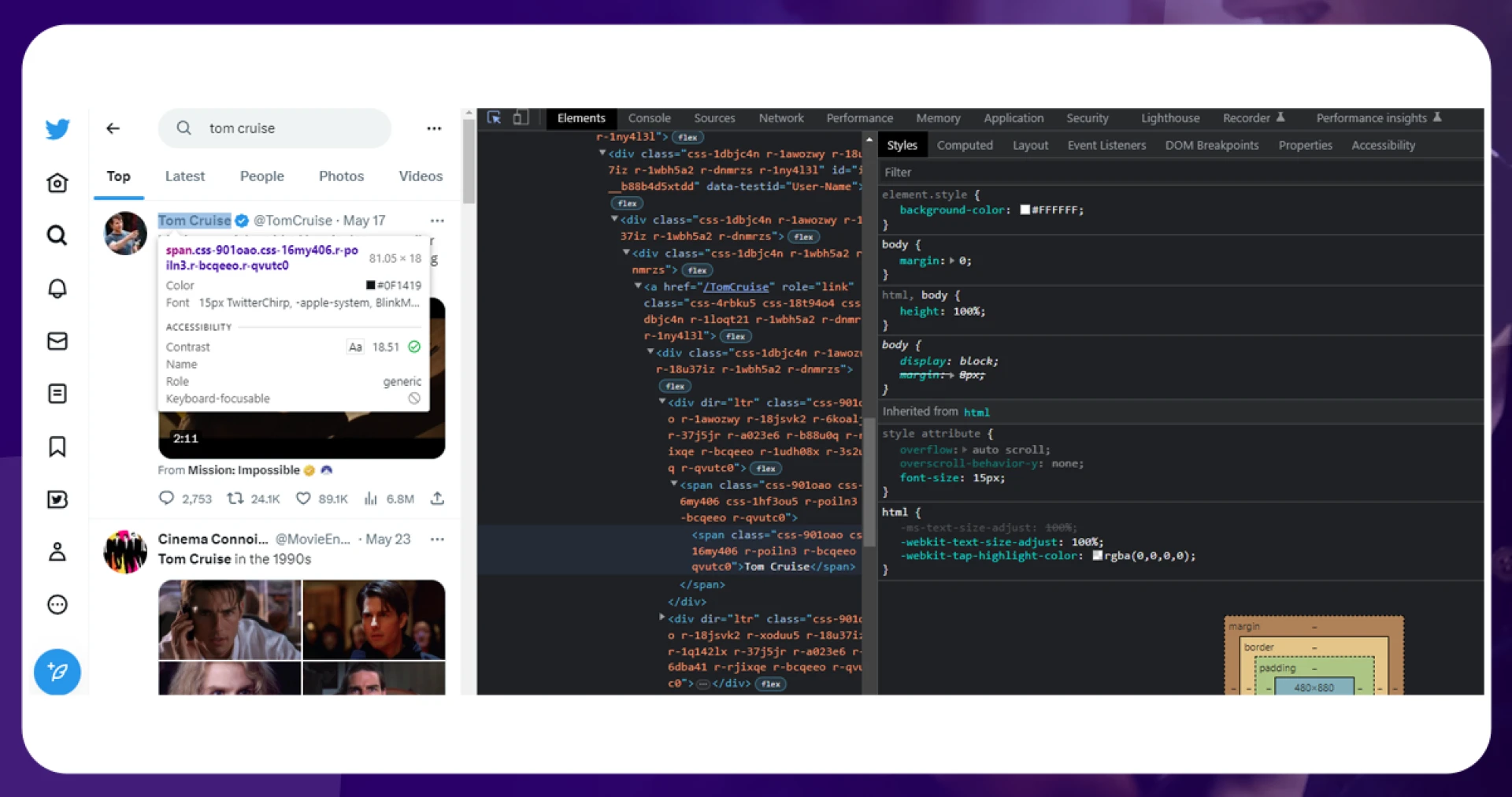Click the Tom Cruise profile avatar
The image size is (1512, 797).
coord(125,233)
